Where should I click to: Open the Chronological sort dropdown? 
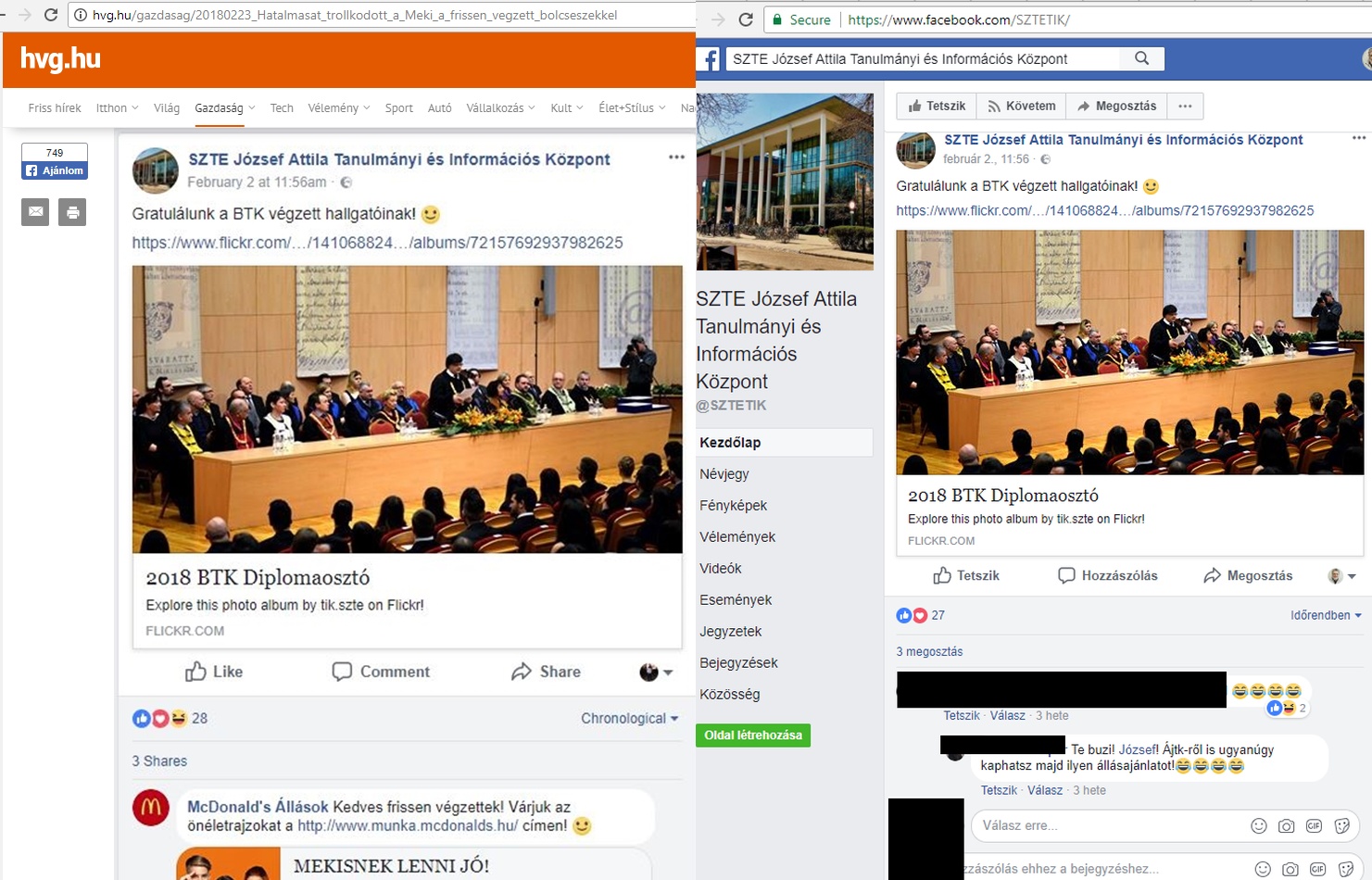629,718
